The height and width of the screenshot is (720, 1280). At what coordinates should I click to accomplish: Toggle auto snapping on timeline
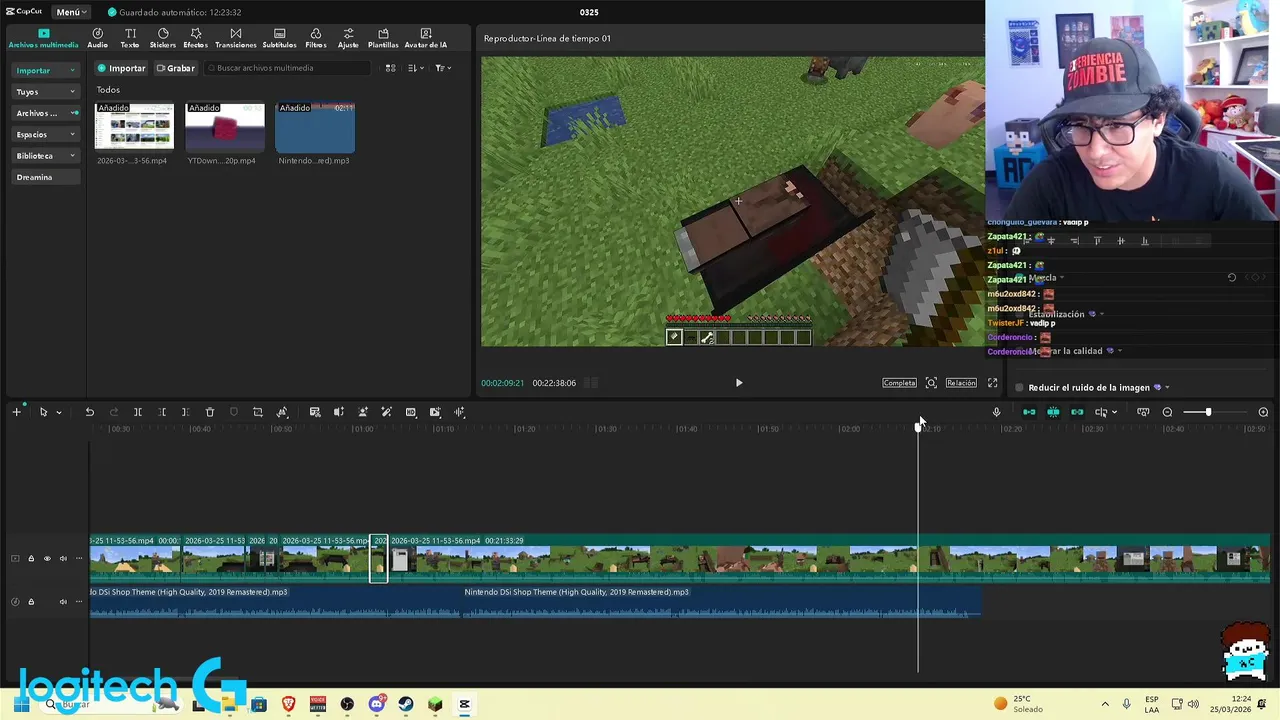click(x=1053, y=412)
